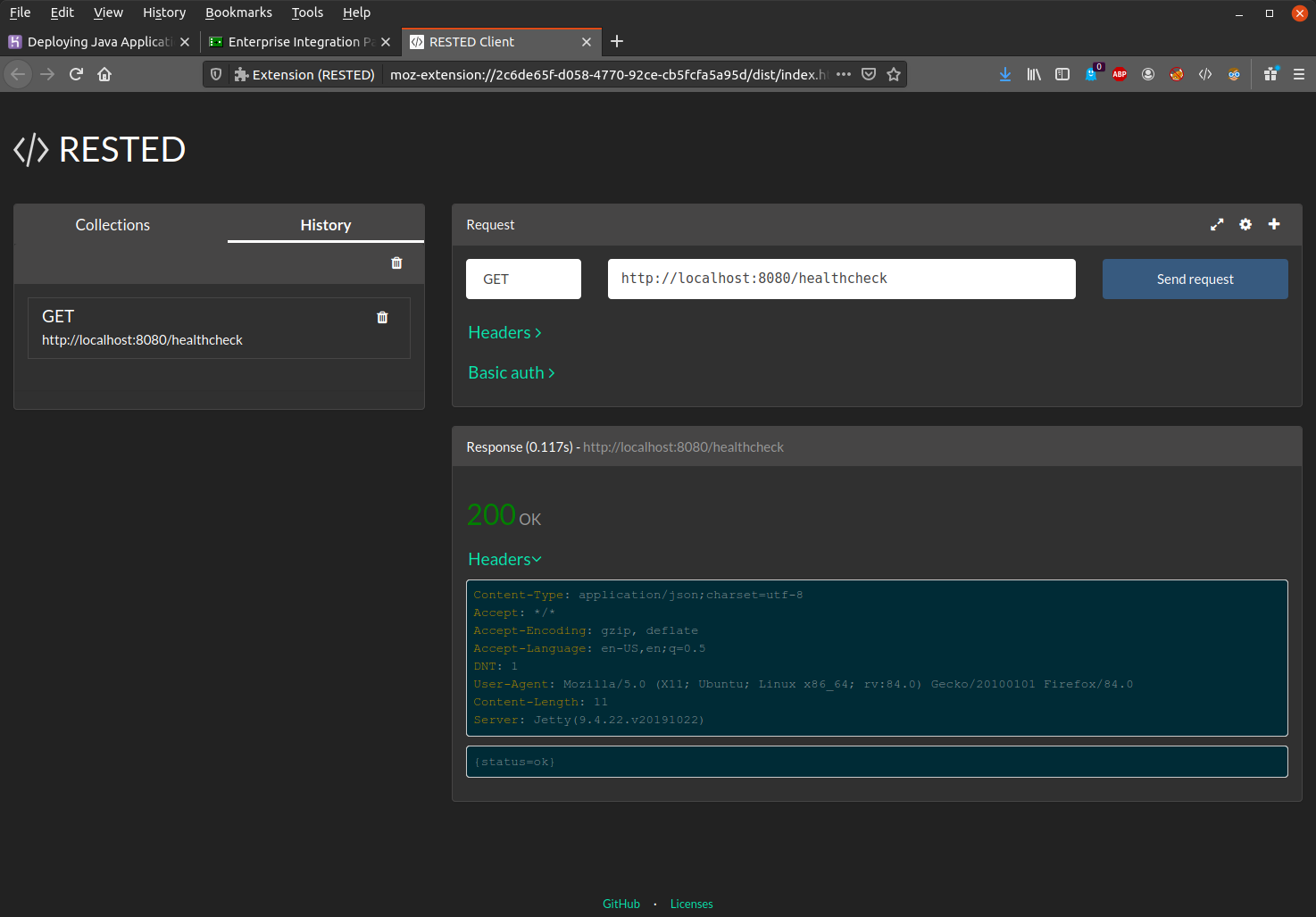Switch to the Collections tab
This screenshot has height=917, width=1316.
click(112, 225)
